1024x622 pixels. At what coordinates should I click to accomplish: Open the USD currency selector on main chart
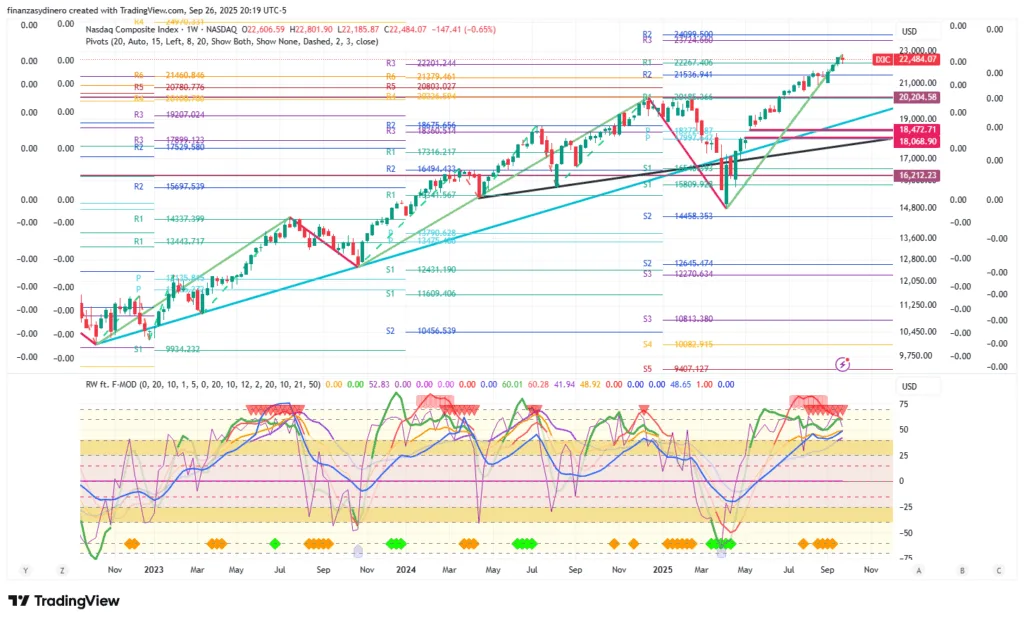(909, 31)
